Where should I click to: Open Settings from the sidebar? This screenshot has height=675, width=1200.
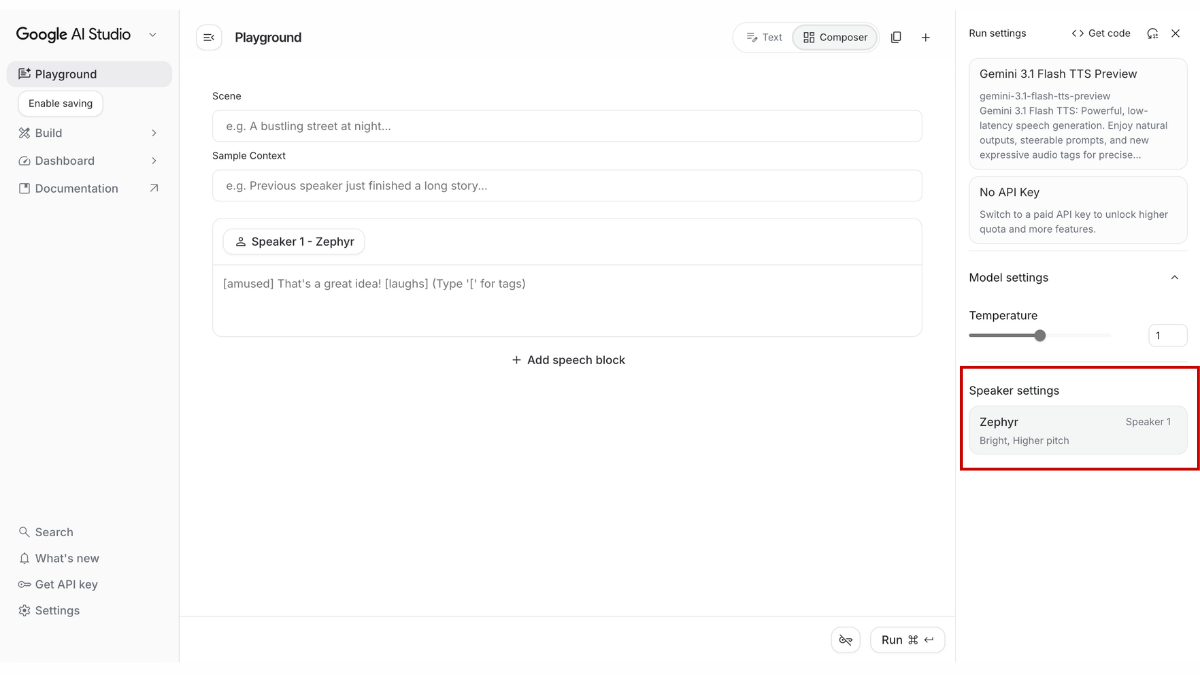coord(57,610)
